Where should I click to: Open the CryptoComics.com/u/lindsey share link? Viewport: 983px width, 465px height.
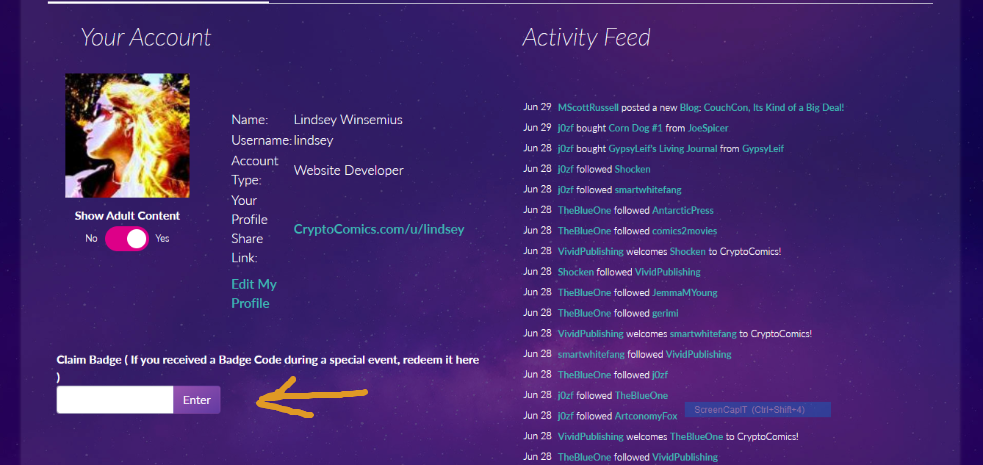point(379,229)
